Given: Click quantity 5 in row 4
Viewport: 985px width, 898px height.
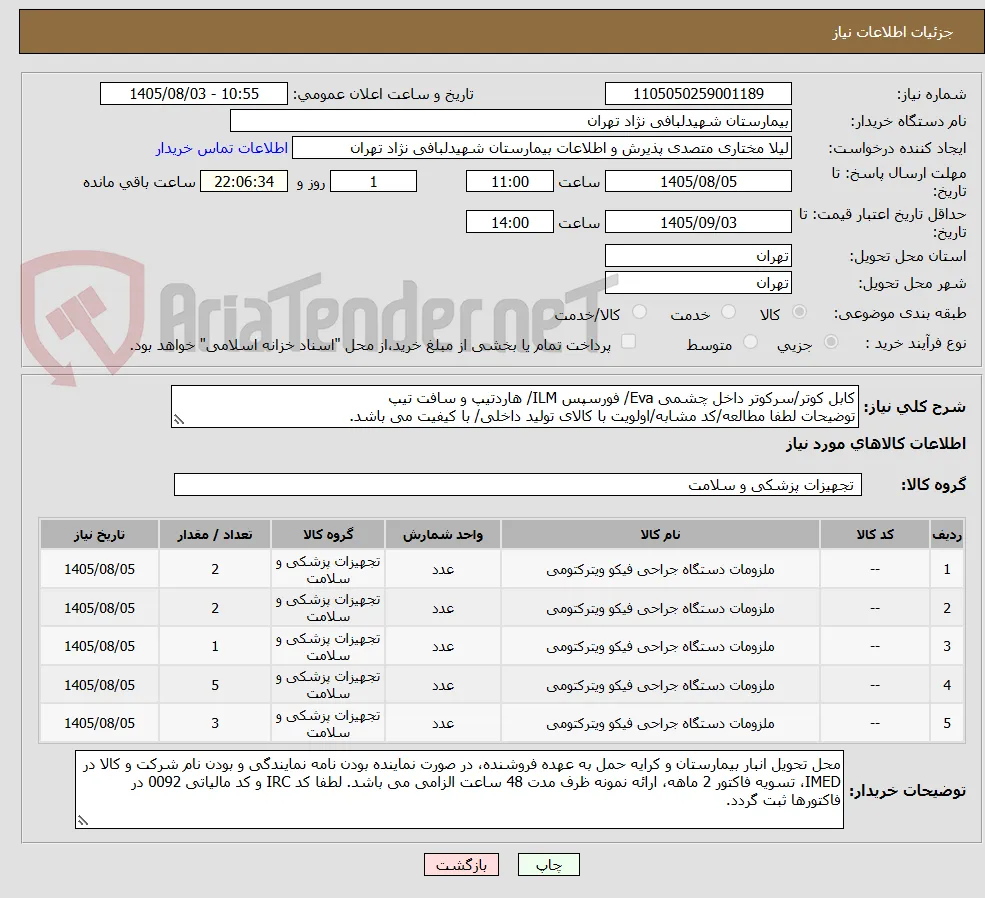Looking at the screenshot, I should [x=215, y=685].
